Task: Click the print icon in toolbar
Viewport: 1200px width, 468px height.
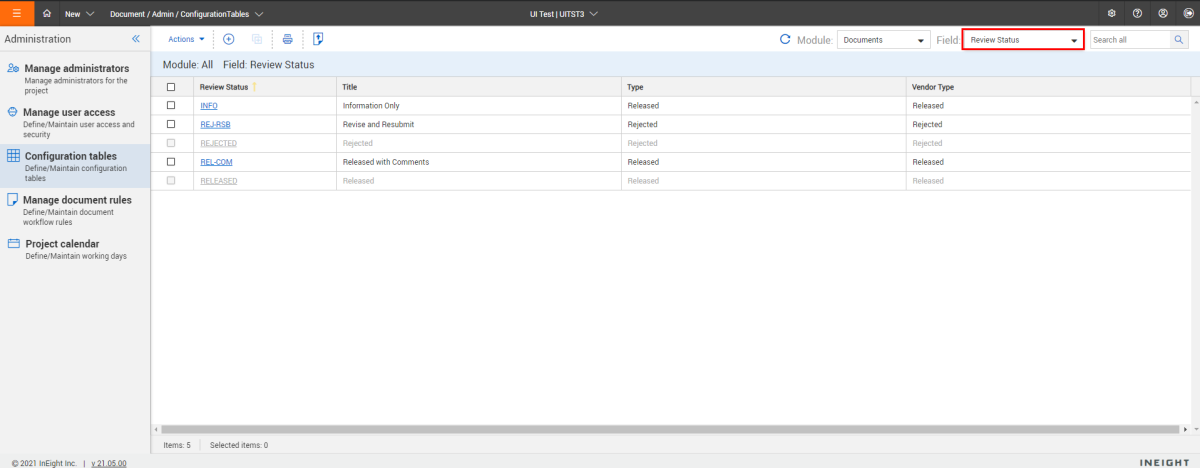Action: (x=287, y=39)
